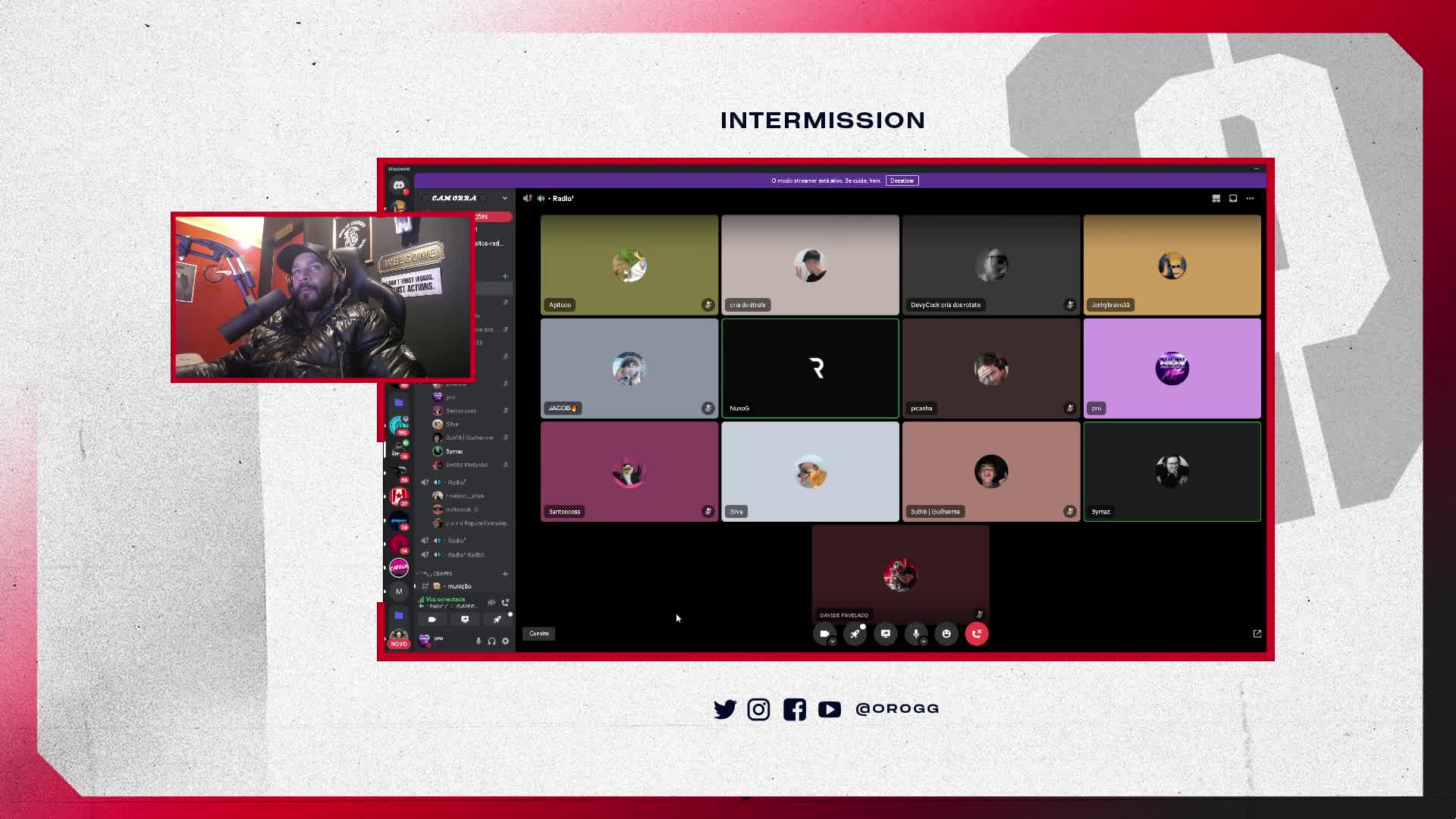Toggle deafen headphones in user panel
This screenshot has height=819, width=1456.
click(492, 642)
